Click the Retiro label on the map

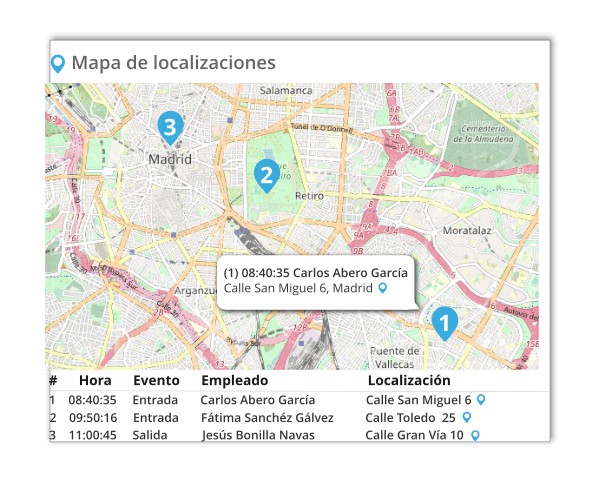(x=310, y=196)
